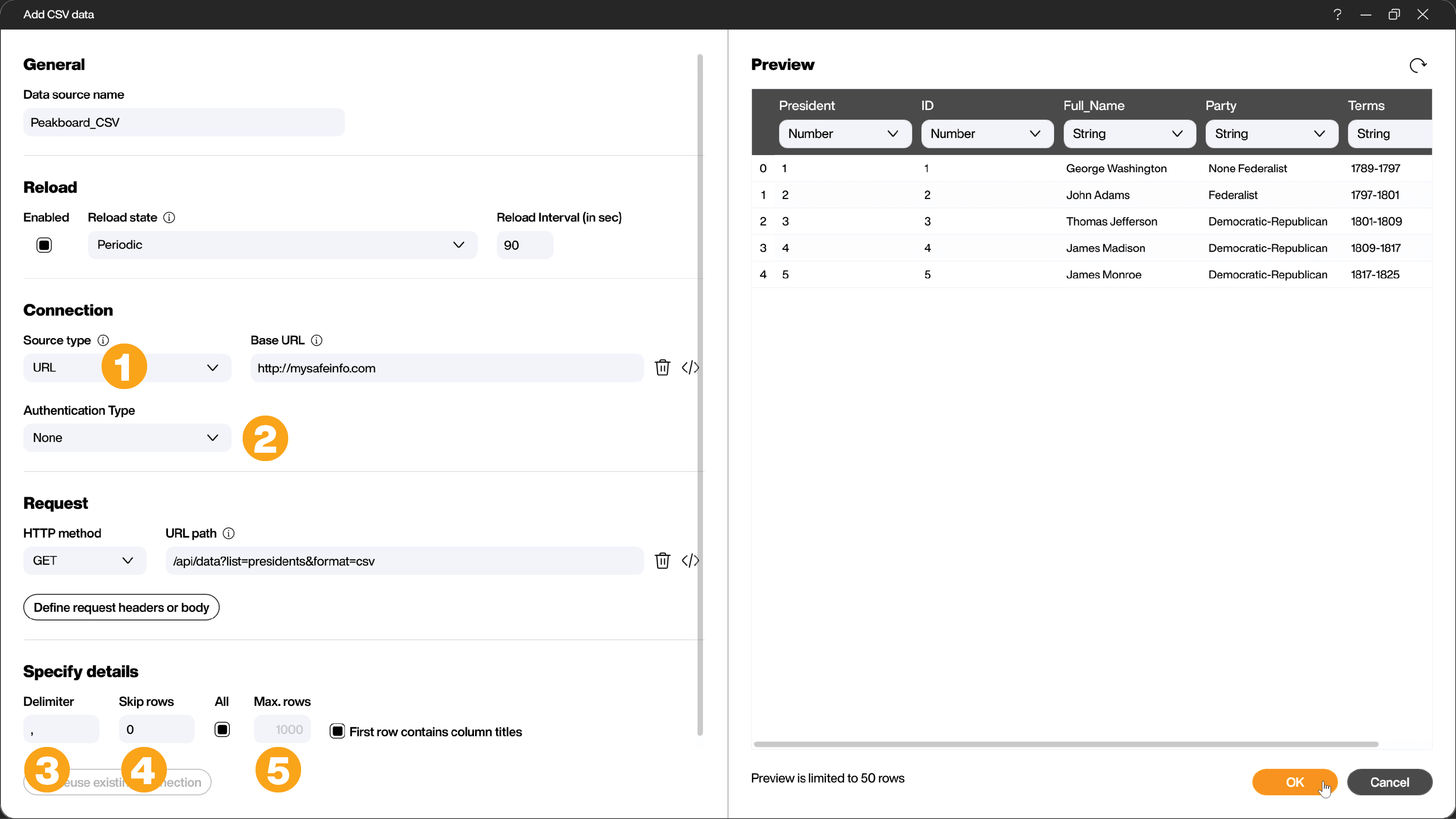The width and height of the screenshot is (1456, 819).
Task: Click the help question mark icon
Action: point(1338,14)
